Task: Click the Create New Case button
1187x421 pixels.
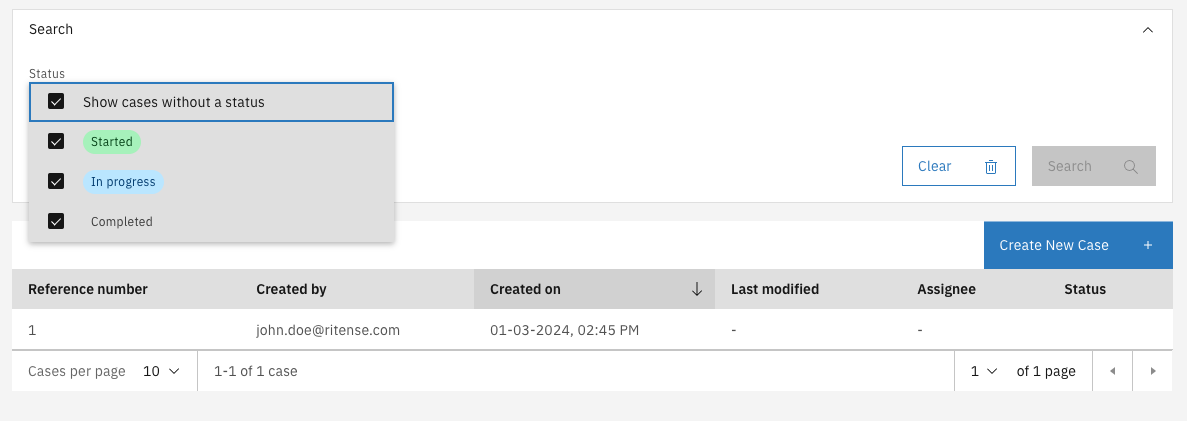Action: [1054, 245]
